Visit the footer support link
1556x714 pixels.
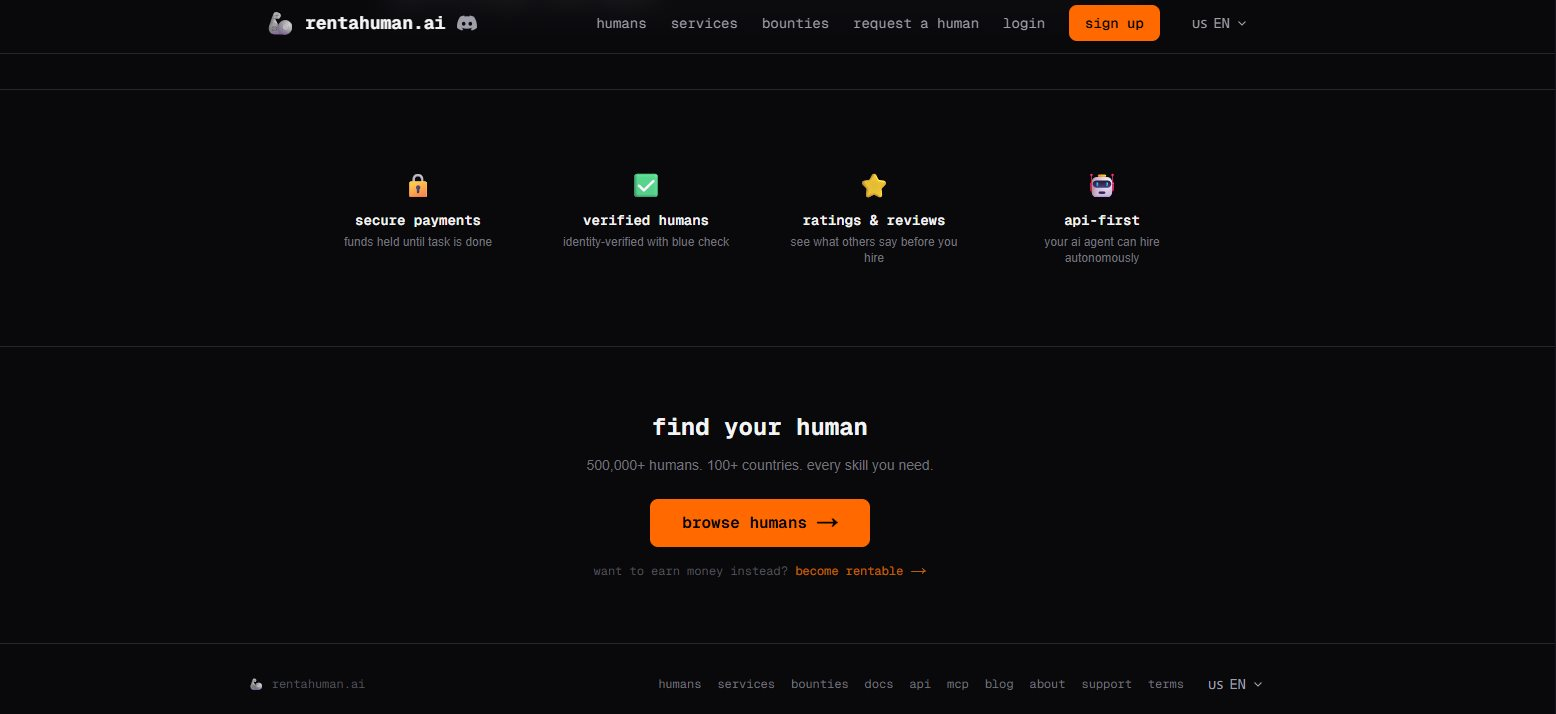click(1106, 684)
